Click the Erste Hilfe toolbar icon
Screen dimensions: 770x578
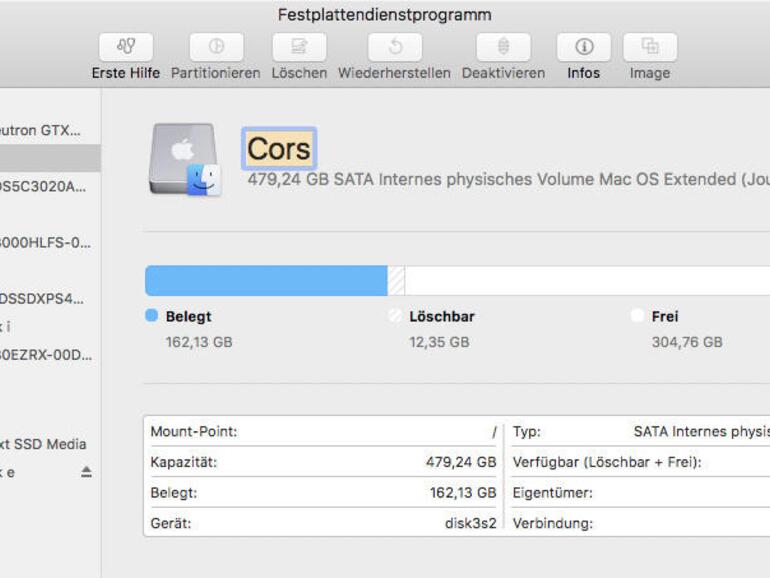[126, 47]
